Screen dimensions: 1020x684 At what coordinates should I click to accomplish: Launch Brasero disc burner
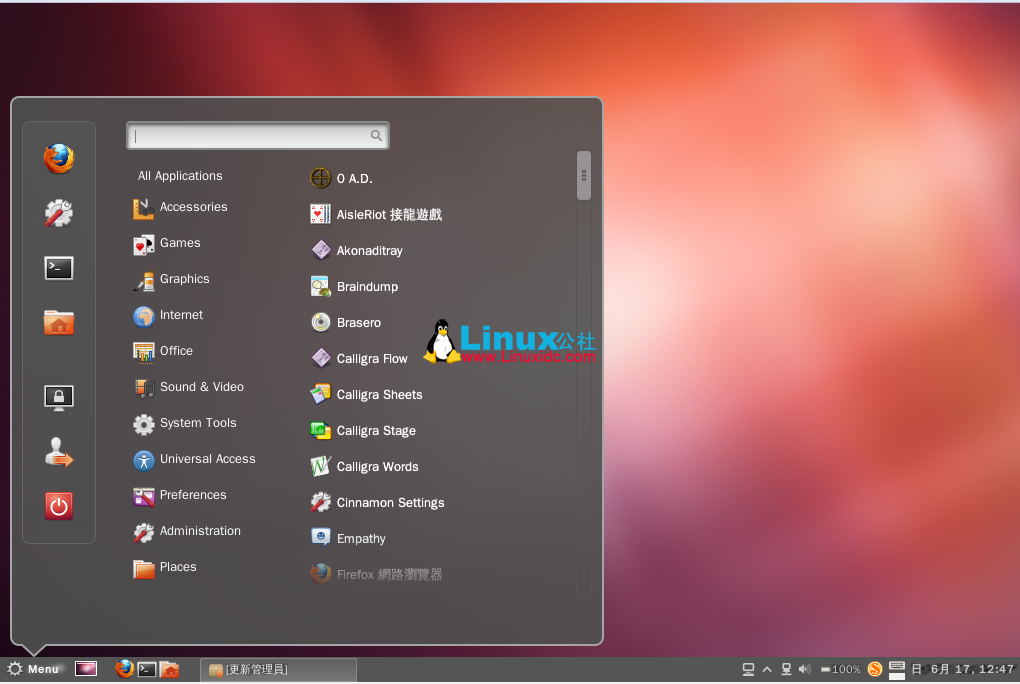(345, 323)
